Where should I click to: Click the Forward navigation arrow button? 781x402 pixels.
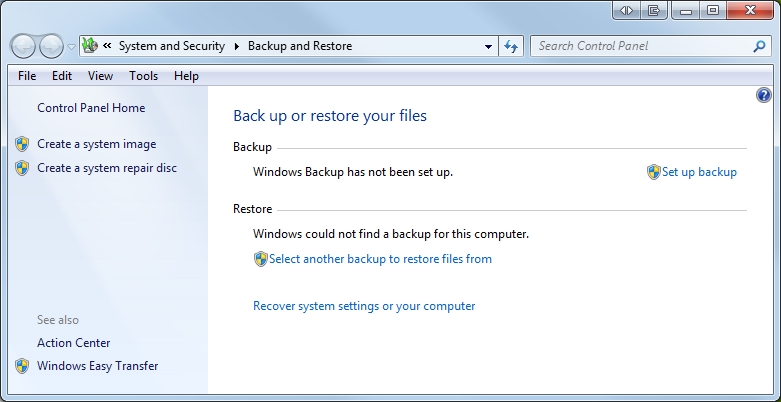click(x=51, y=46)
